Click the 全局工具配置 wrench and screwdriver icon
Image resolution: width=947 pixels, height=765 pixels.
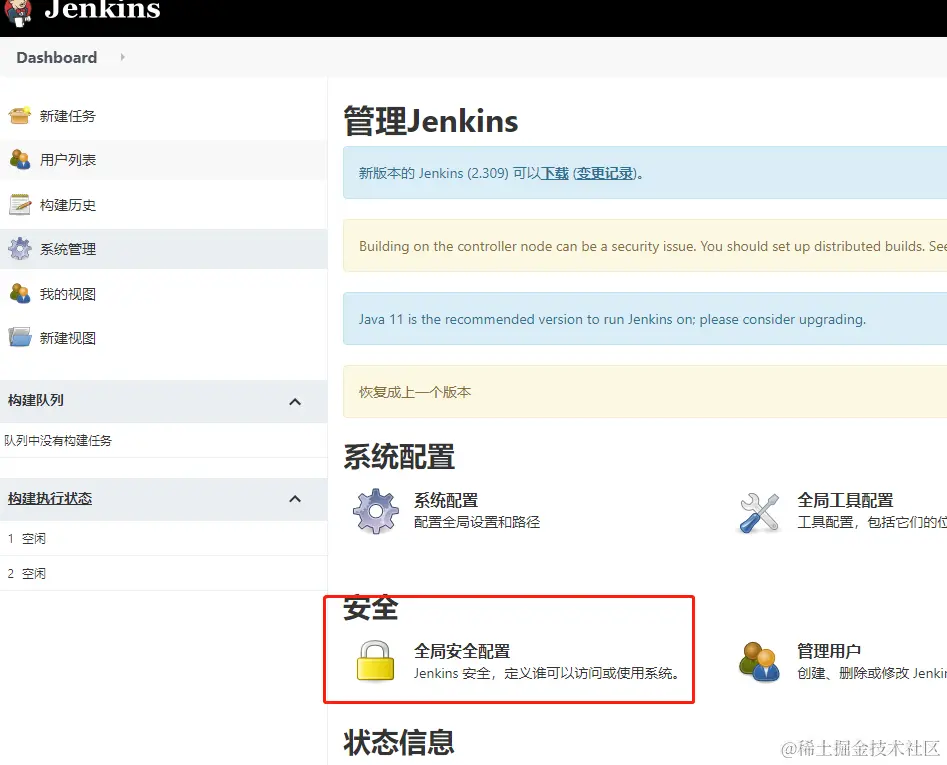click(759, 513)
